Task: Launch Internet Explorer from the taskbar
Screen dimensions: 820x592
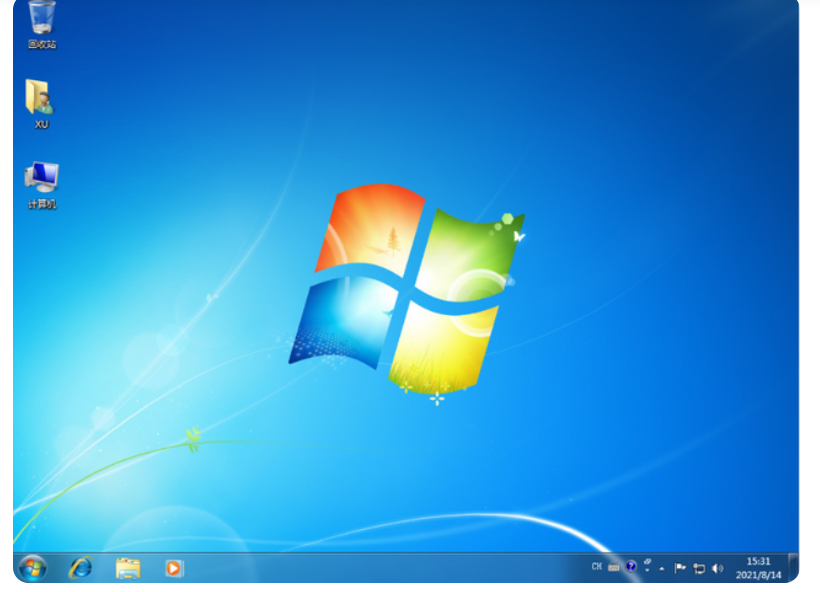Action: point(80,567)
